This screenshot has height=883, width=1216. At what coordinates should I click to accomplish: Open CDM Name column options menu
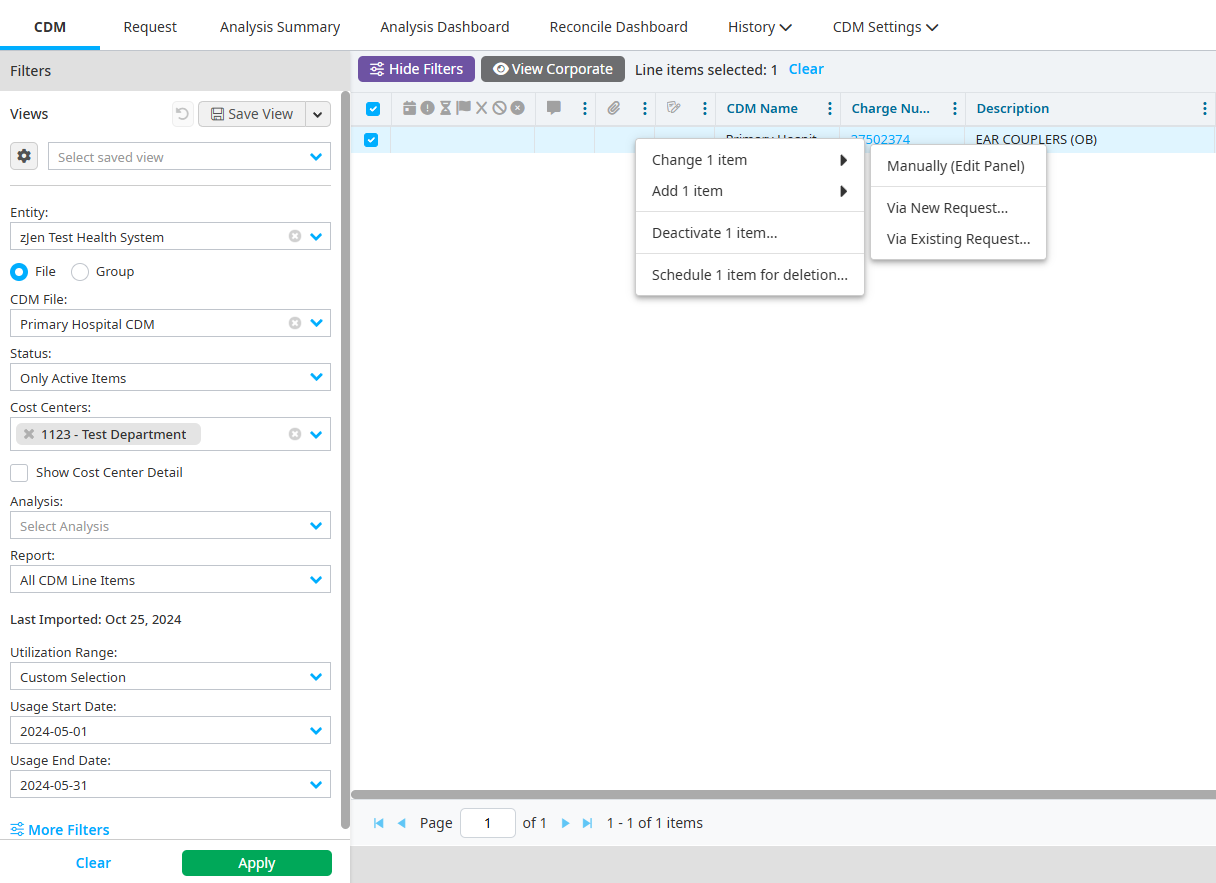[829, 108]
